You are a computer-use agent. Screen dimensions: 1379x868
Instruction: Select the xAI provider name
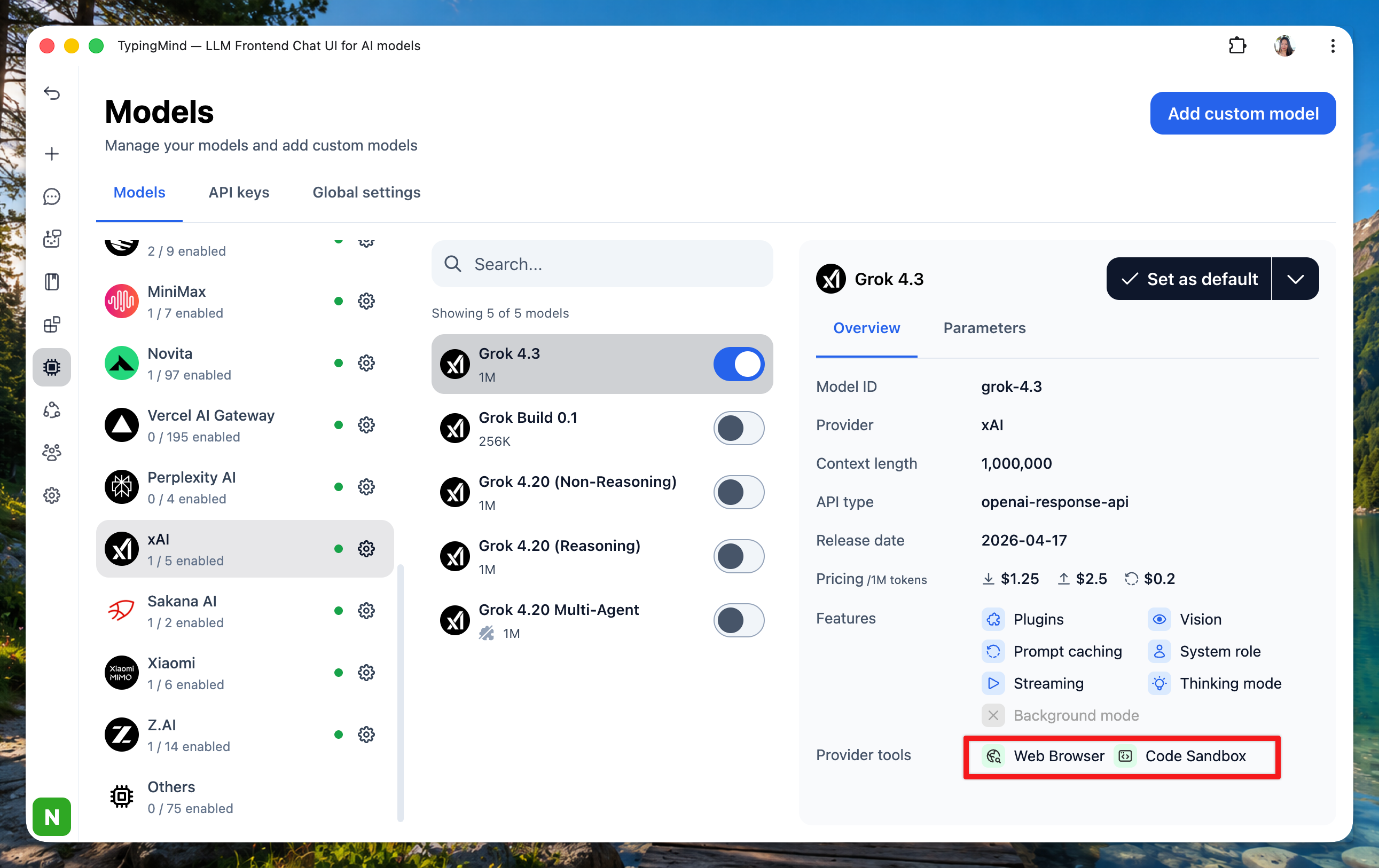tap(158, 539)
